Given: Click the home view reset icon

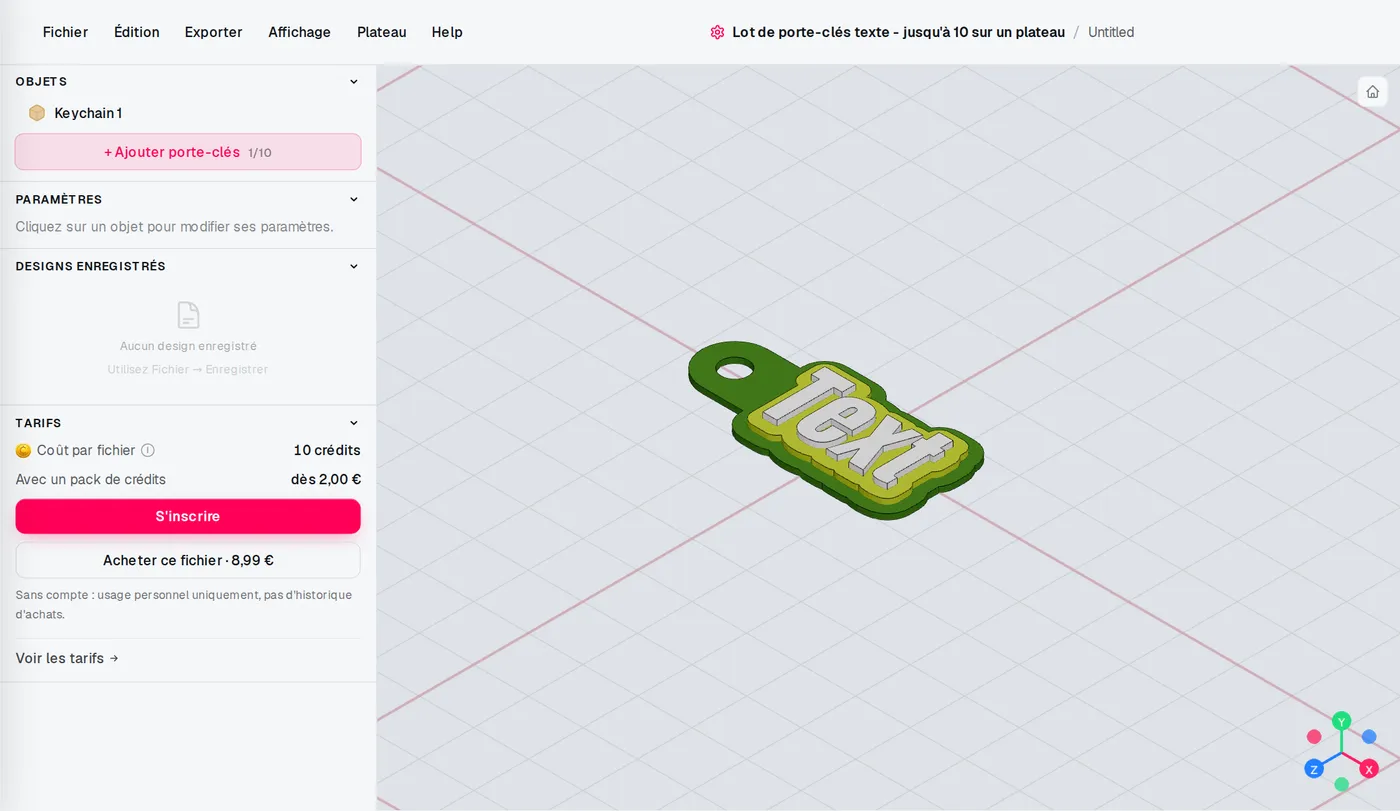Looking at the screenshot, I should [1372, 92].
